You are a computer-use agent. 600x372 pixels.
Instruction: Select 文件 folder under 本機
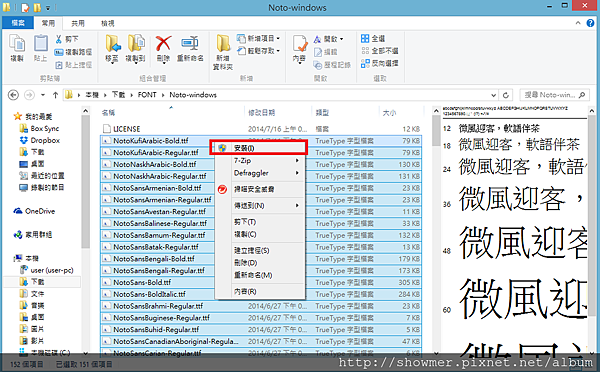[32, 294]
